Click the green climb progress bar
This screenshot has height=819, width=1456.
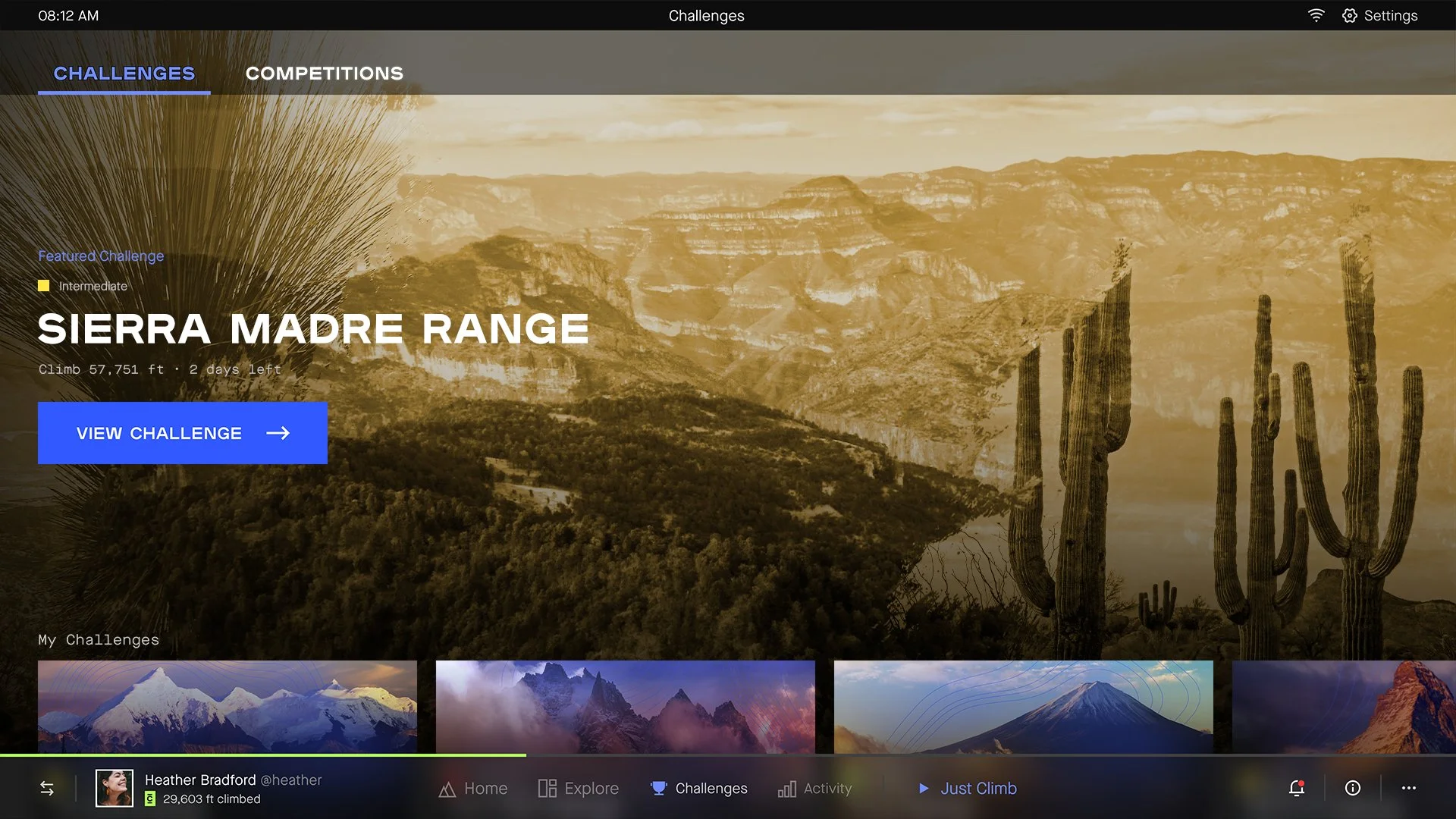(262, 755)
